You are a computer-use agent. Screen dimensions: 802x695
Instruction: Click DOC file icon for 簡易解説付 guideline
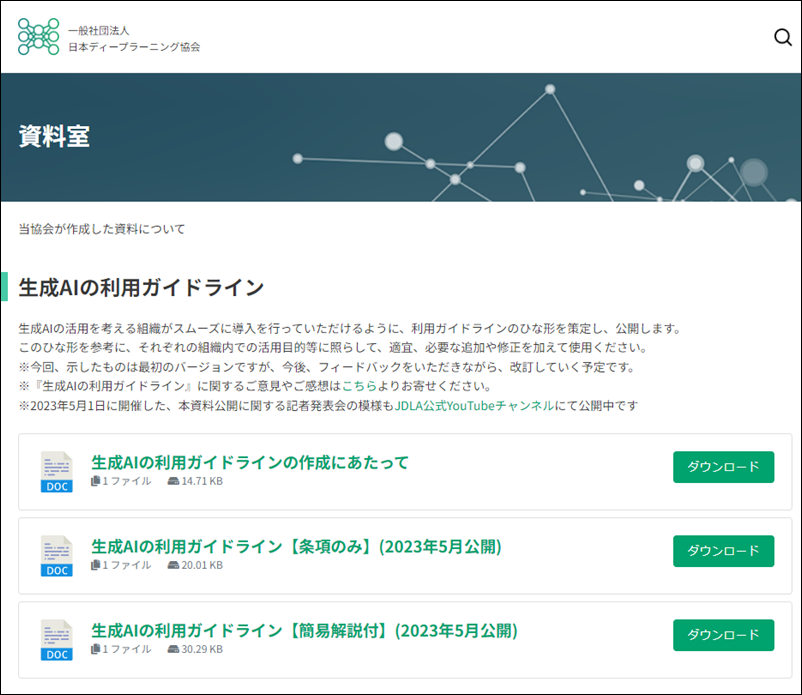pyautogui.click(x=57, y=639)
